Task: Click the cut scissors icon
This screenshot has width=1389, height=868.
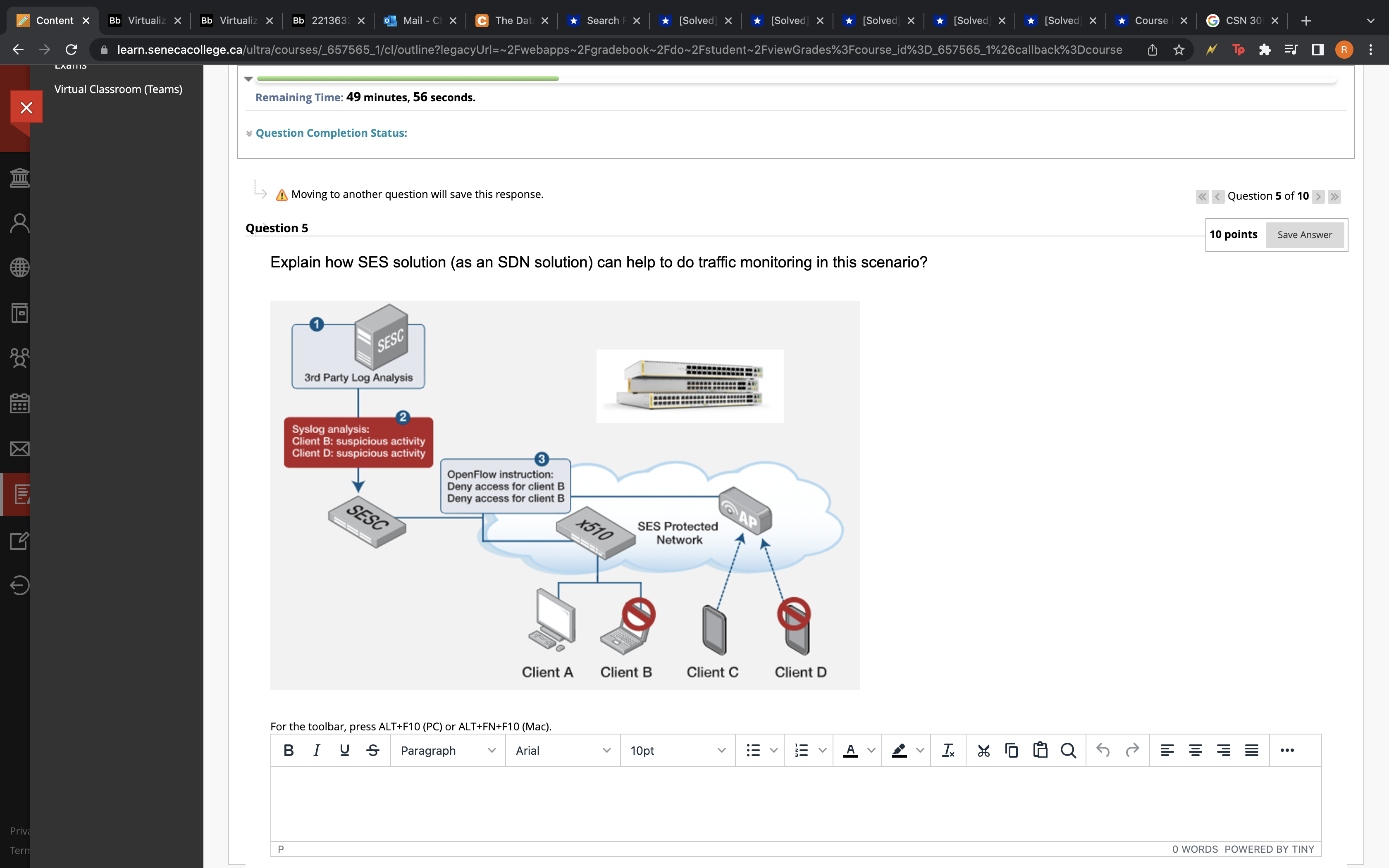Action: point(983,750)
